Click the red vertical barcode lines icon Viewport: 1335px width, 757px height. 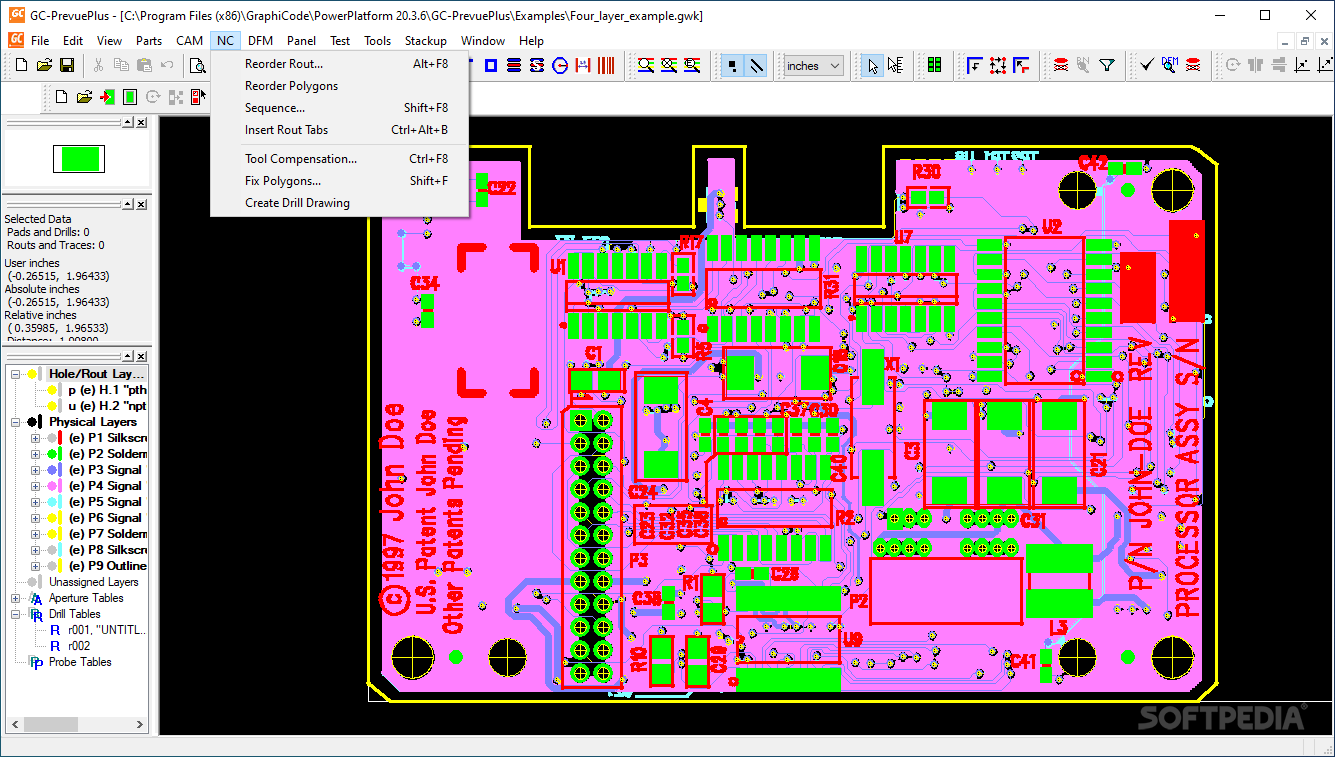606,66
